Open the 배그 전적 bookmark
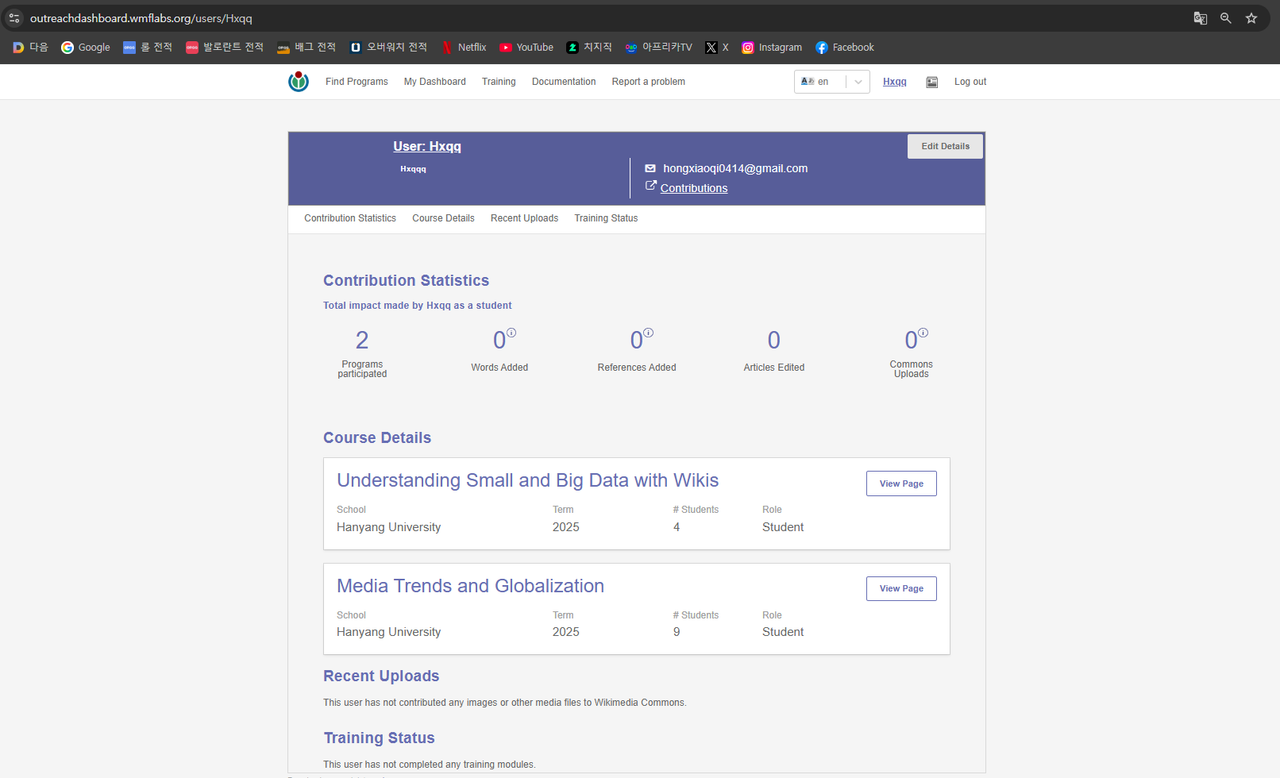Screen dimensions: 1280x778 point(306,47)
